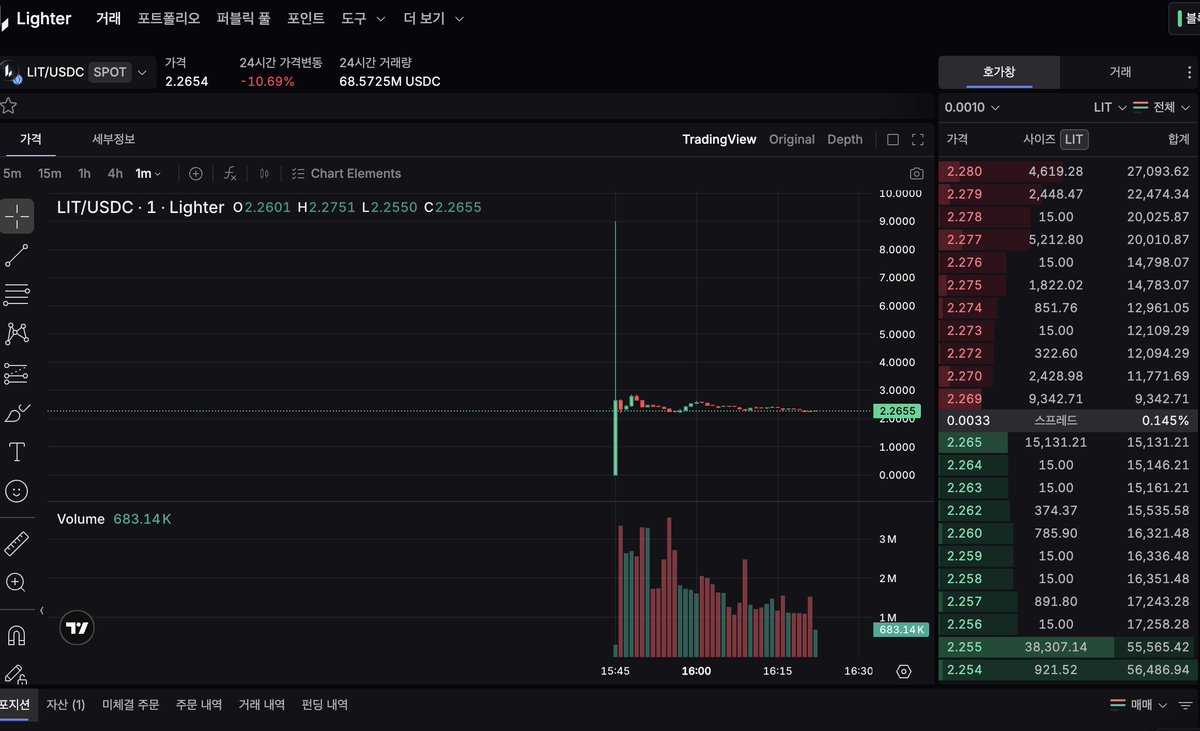The image size is (1200, 731).
Task: Open Chart Elements menu
Action: [x=346, y=173]
